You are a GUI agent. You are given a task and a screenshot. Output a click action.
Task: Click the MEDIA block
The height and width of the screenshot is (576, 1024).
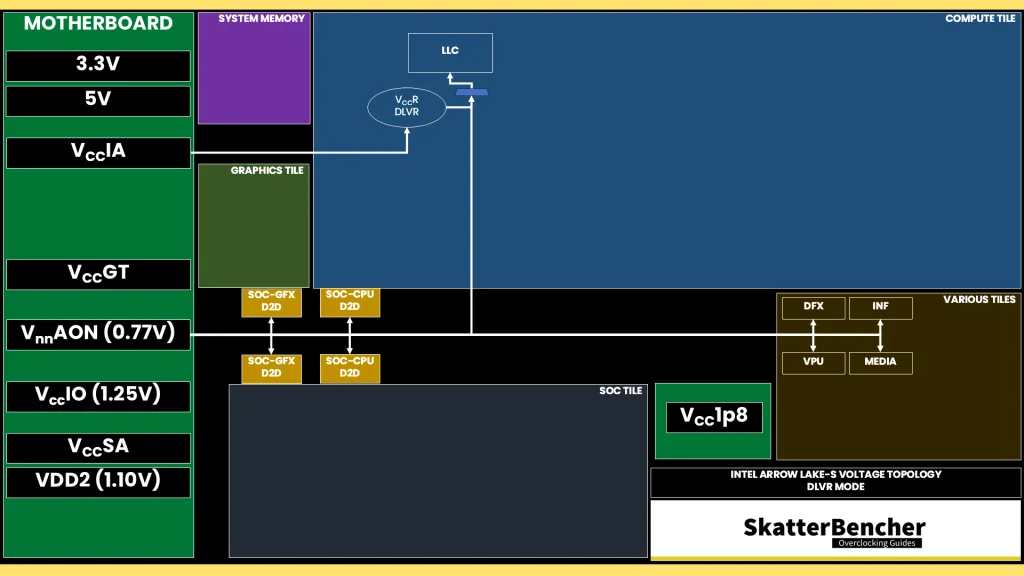[880, 363]
